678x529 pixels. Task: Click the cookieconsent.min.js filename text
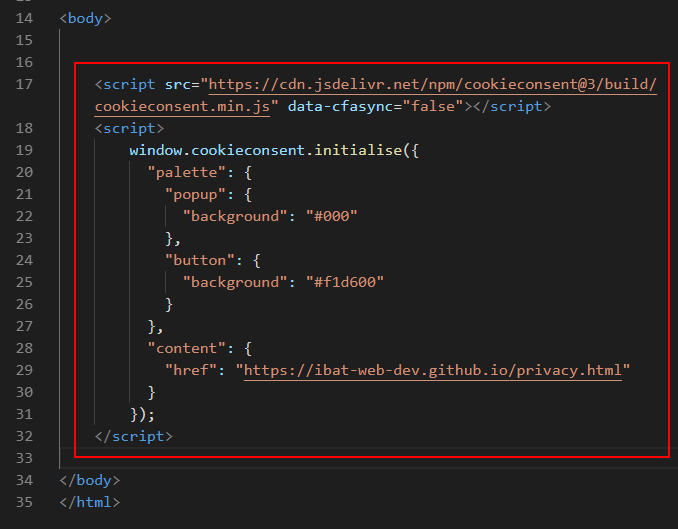tap(182, 106)
